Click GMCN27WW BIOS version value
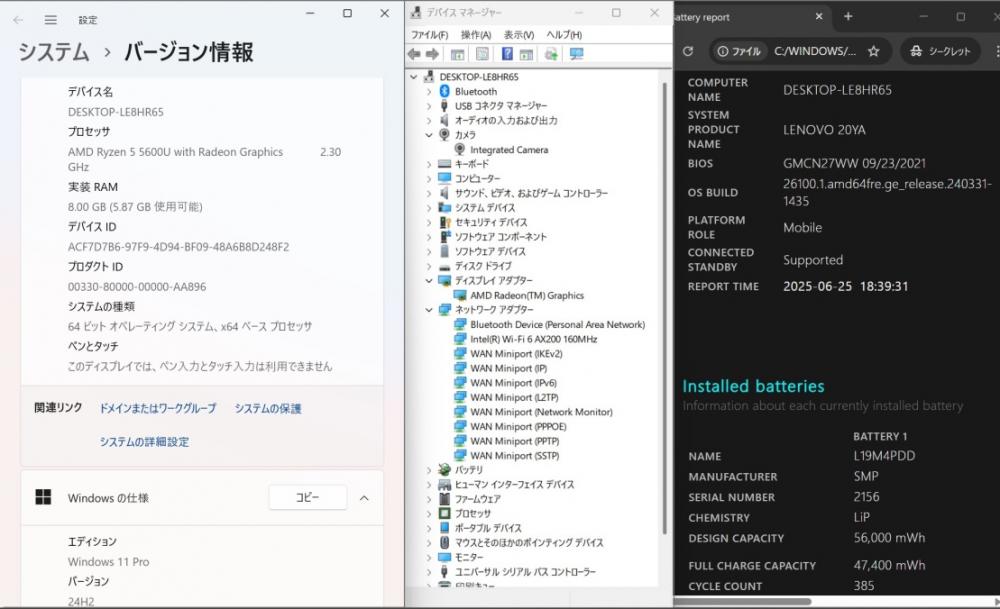1000x609 pixels. point(854,163)
